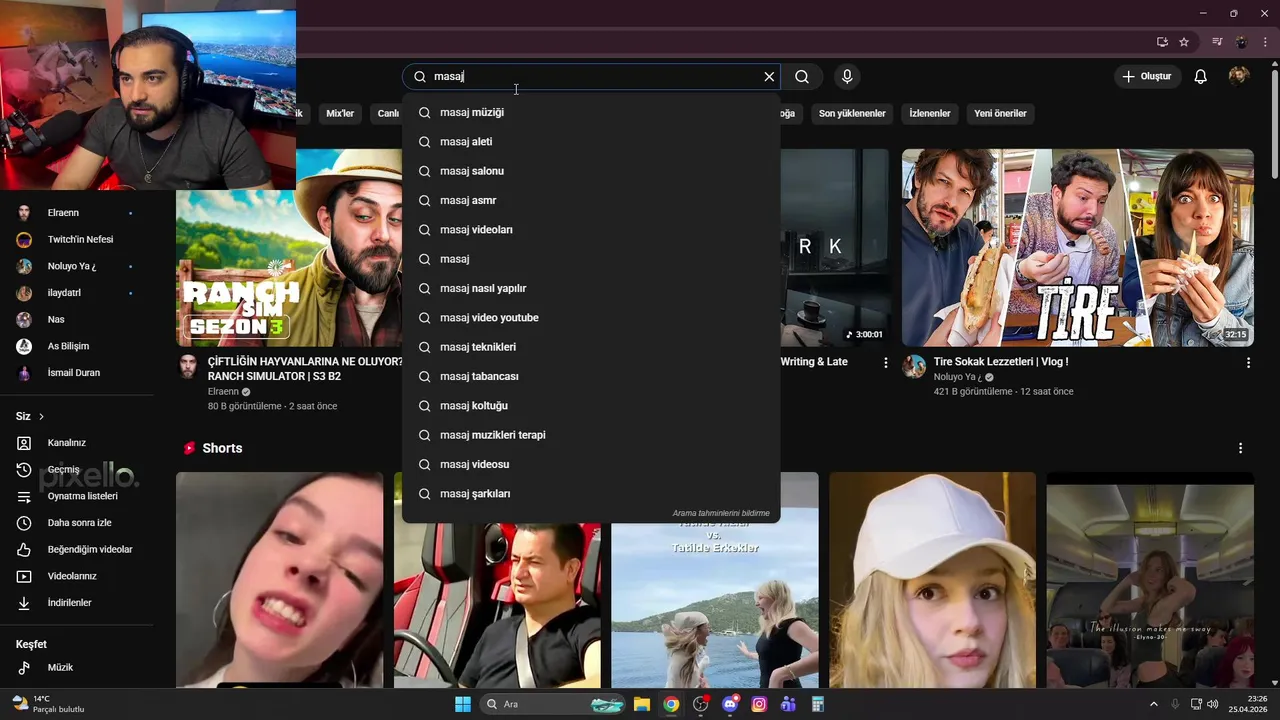Select the suggestion masaj aleti
The height and width of the screenshot is (720, 1280).
[x=591, y=142]
